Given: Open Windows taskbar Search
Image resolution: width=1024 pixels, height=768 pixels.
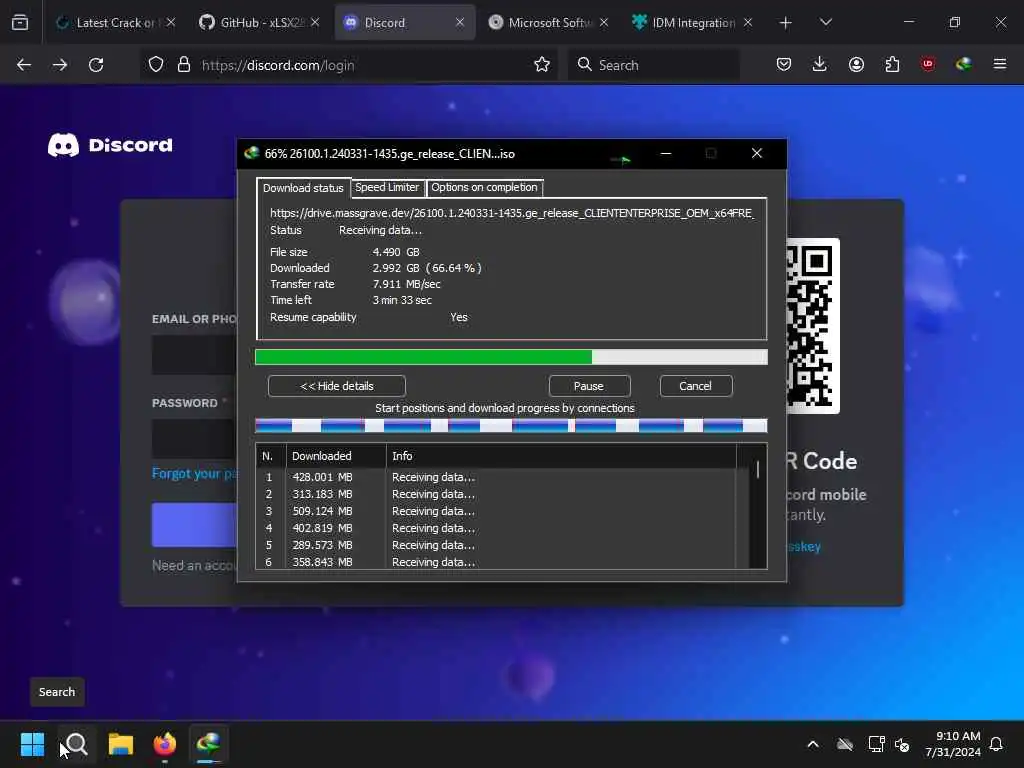Looking at the screenshot, I should click(77, 744).
